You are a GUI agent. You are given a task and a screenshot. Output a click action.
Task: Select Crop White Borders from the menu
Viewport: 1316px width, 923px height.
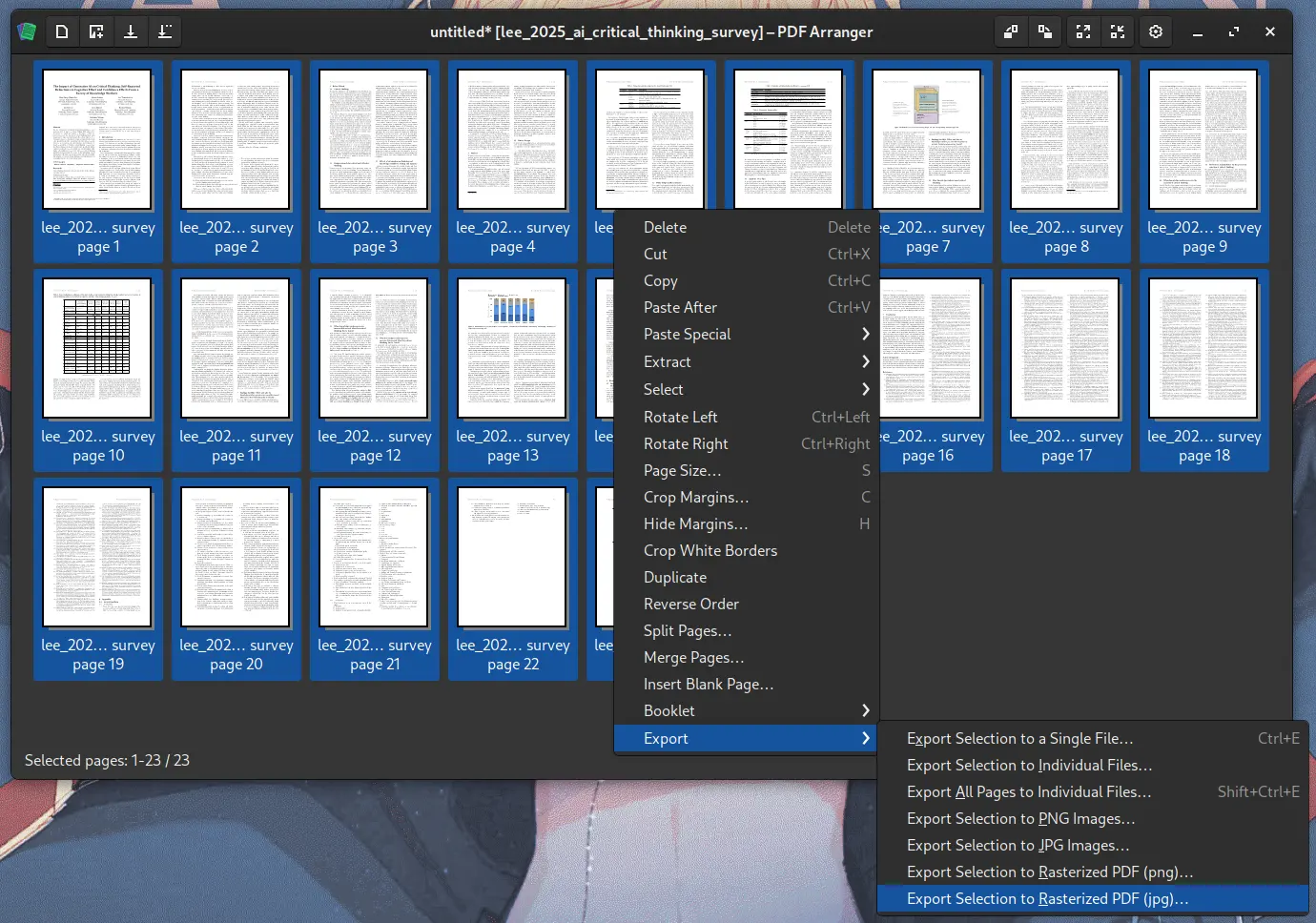click(710, 550)
